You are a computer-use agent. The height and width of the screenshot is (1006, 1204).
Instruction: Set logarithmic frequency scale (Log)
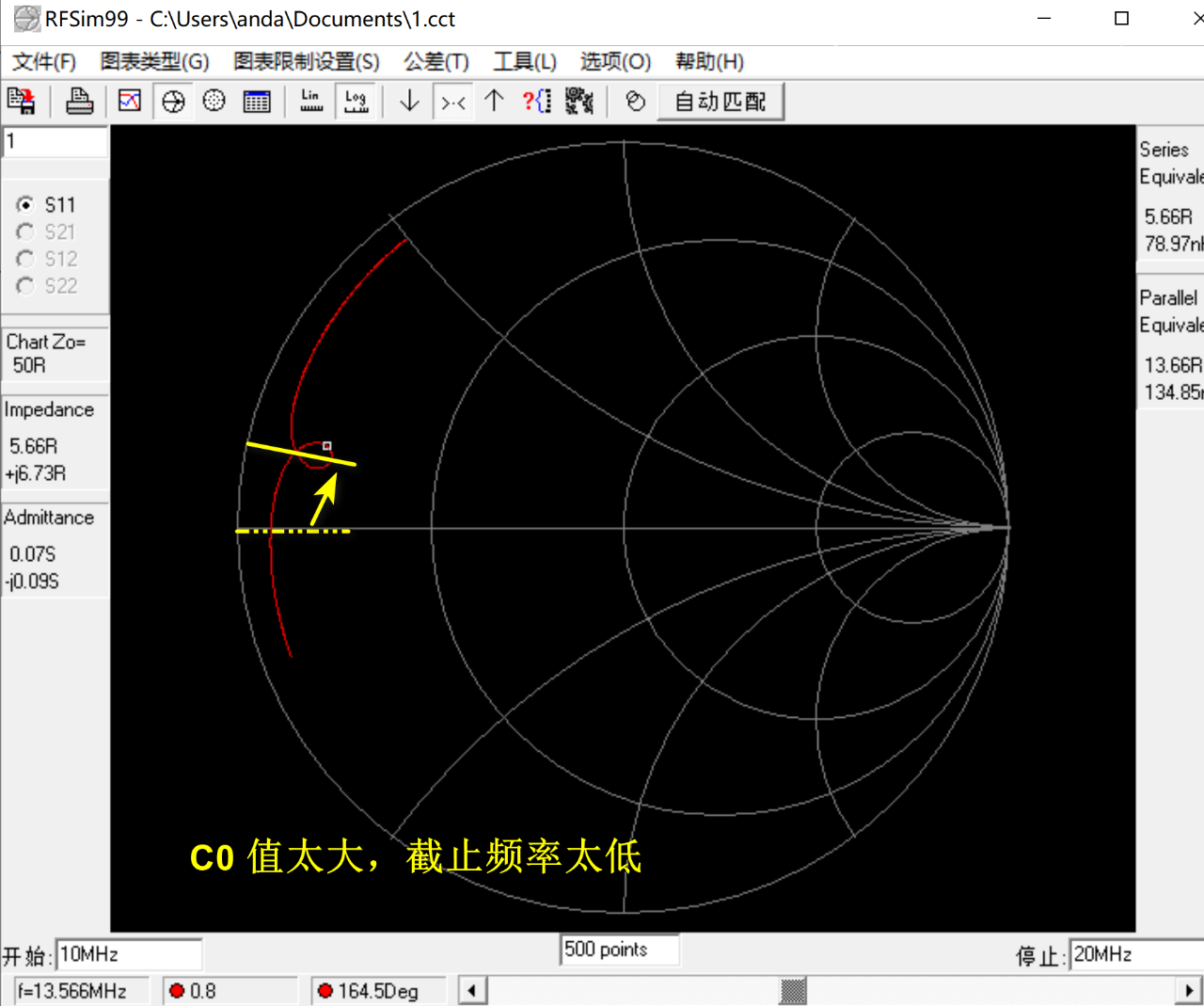click(356, 101)
